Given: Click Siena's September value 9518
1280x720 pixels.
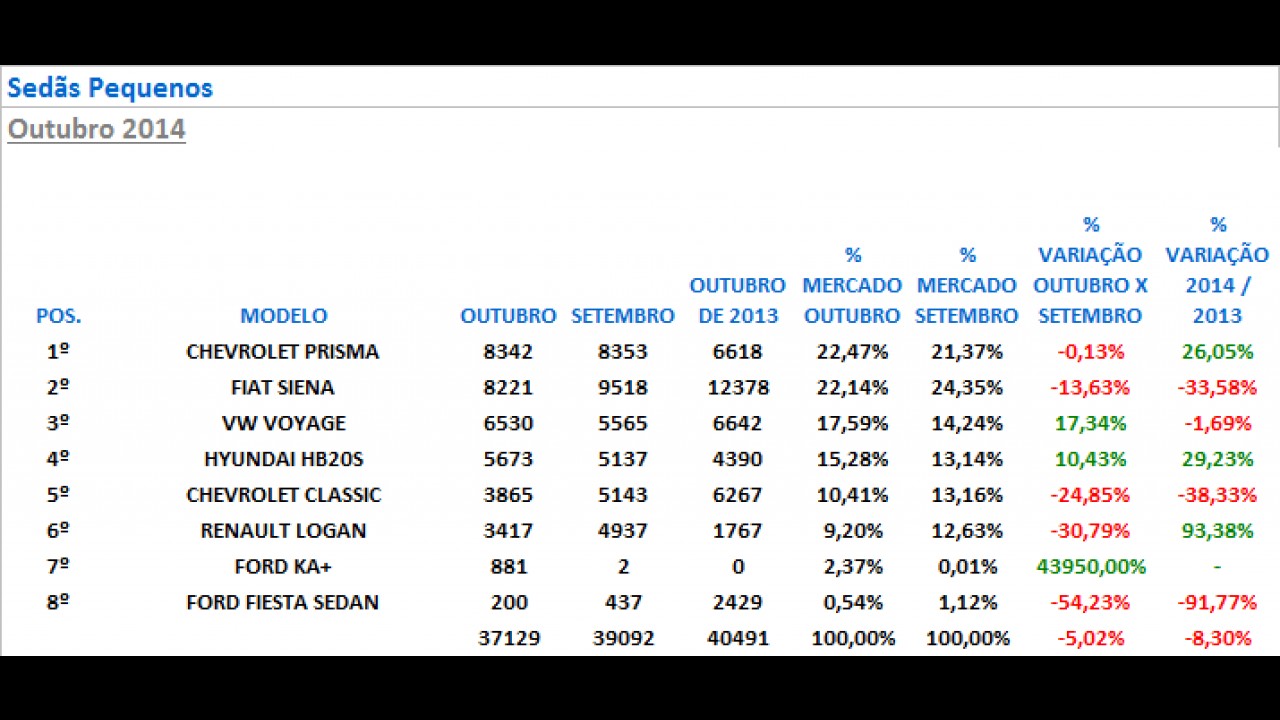Looking at the screenshot, I should 623,388.
